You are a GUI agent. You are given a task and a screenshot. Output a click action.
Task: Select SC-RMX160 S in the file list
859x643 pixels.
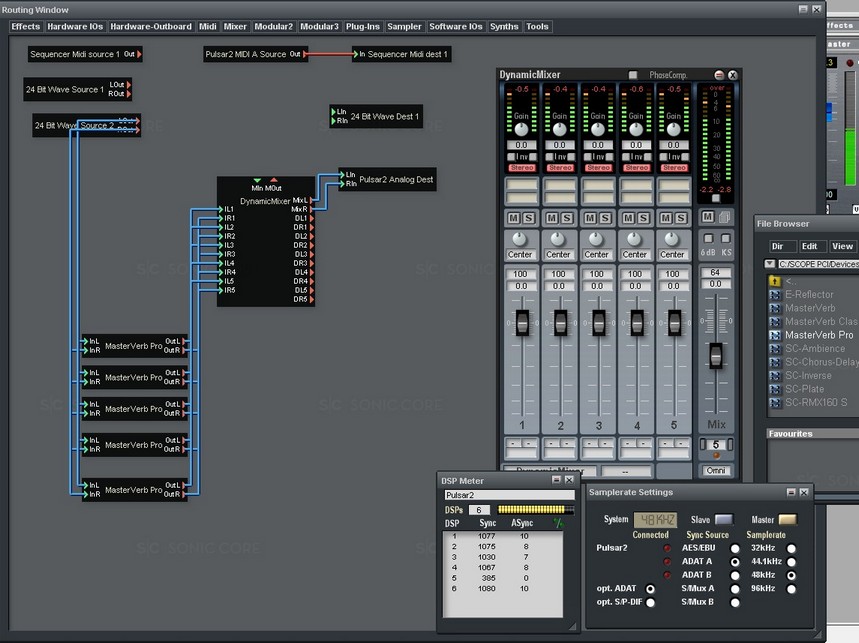coord(816,403)
